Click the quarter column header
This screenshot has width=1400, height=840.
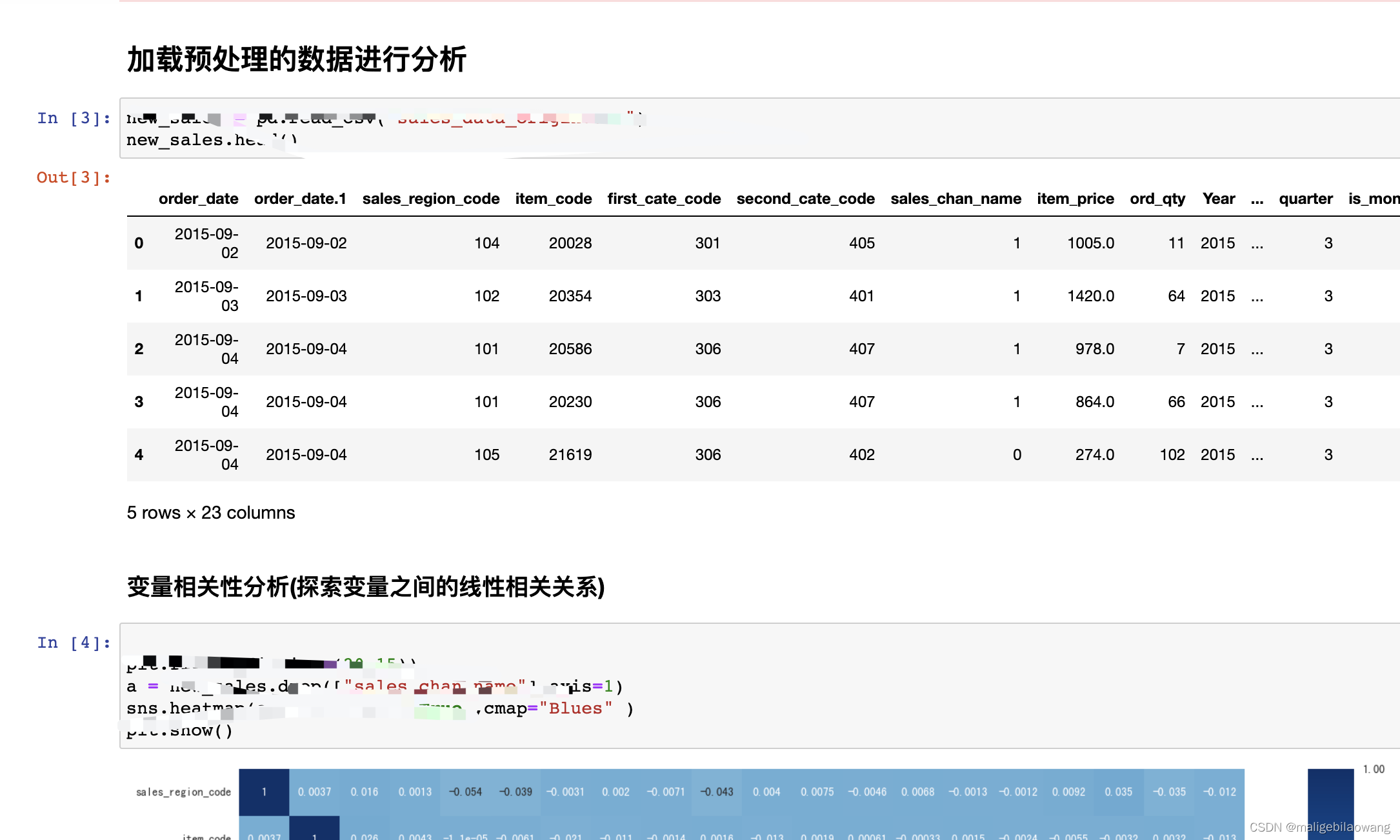click(x=1306, y=199)
